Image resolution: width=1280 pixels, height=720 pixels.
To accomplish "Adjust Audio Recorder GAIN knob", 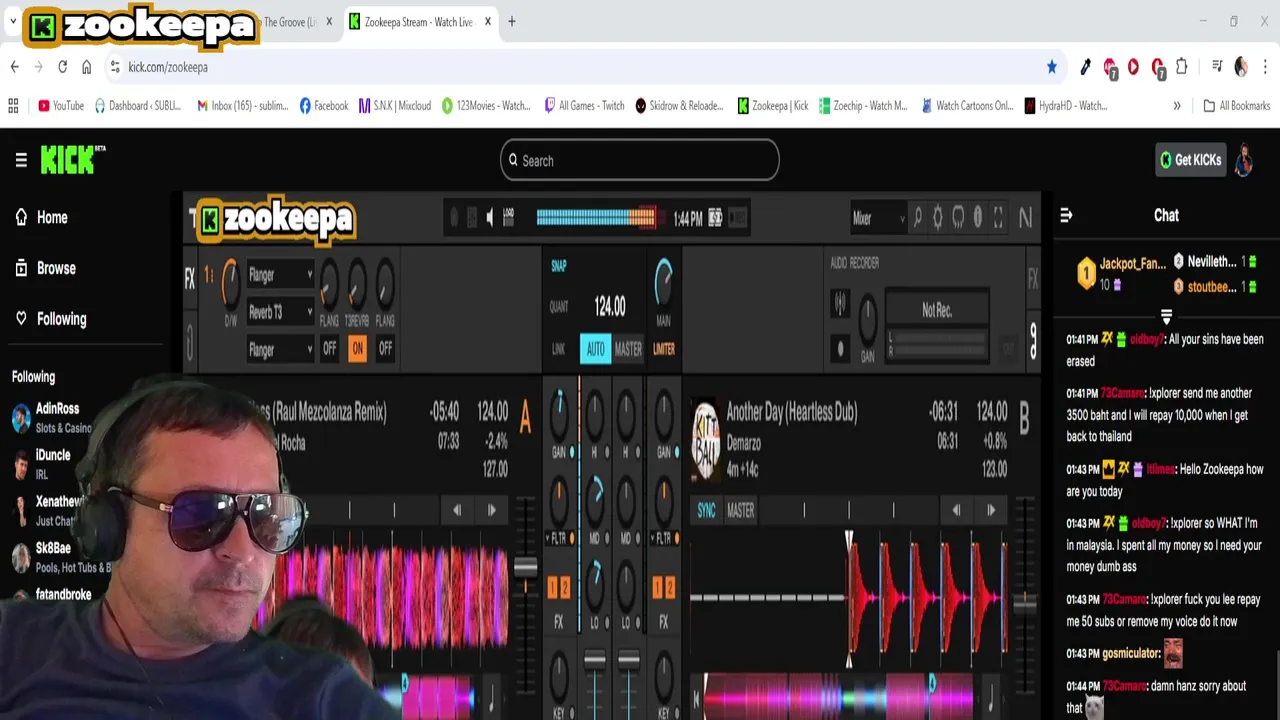I will 867,318.
